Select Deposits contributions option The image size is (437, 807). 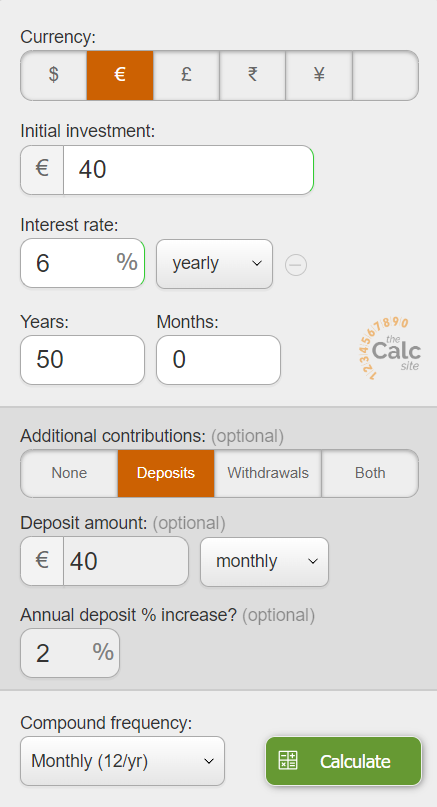click(x=166, y=473)
